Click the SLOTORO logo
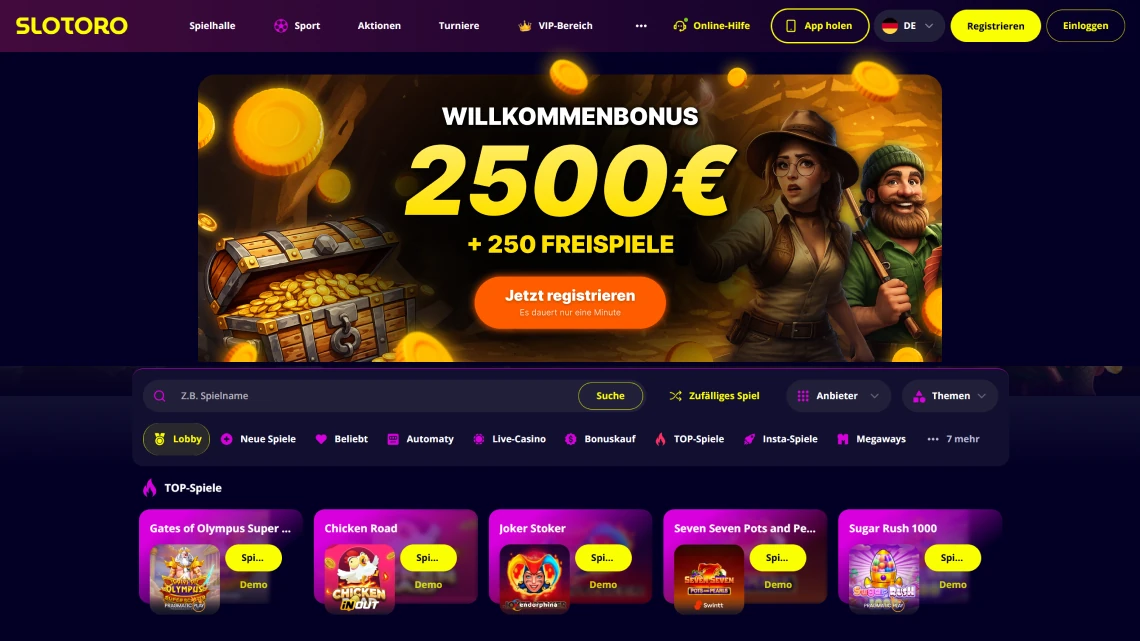Screen dimensions: 1140x641 [x=71, y=25]
